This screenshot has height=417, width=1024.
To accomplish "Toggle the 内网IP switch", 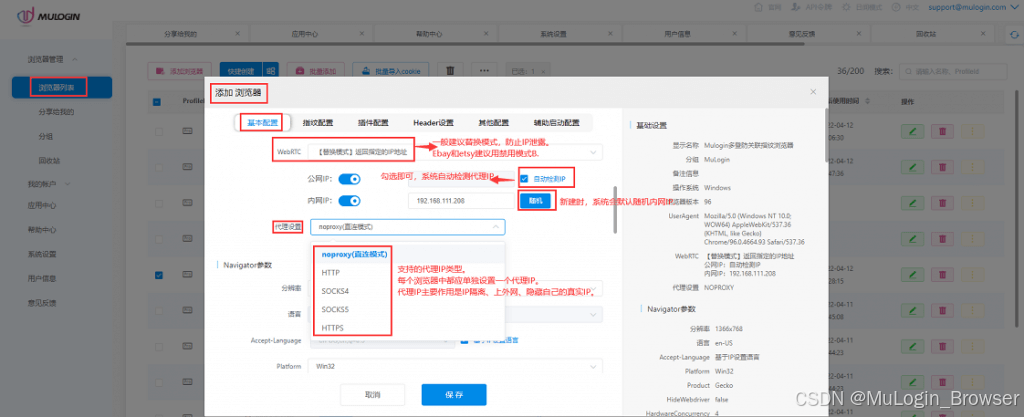I will (x=350, y=201).
